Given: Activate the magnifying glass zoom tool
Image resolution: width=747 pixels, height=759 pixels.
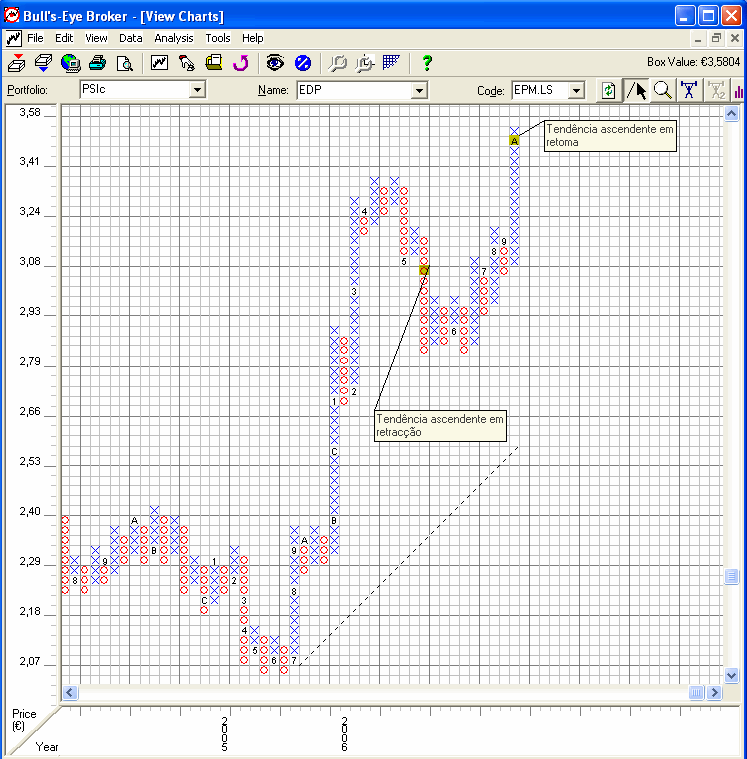Looking at the screenshot, I should point(662,91).
